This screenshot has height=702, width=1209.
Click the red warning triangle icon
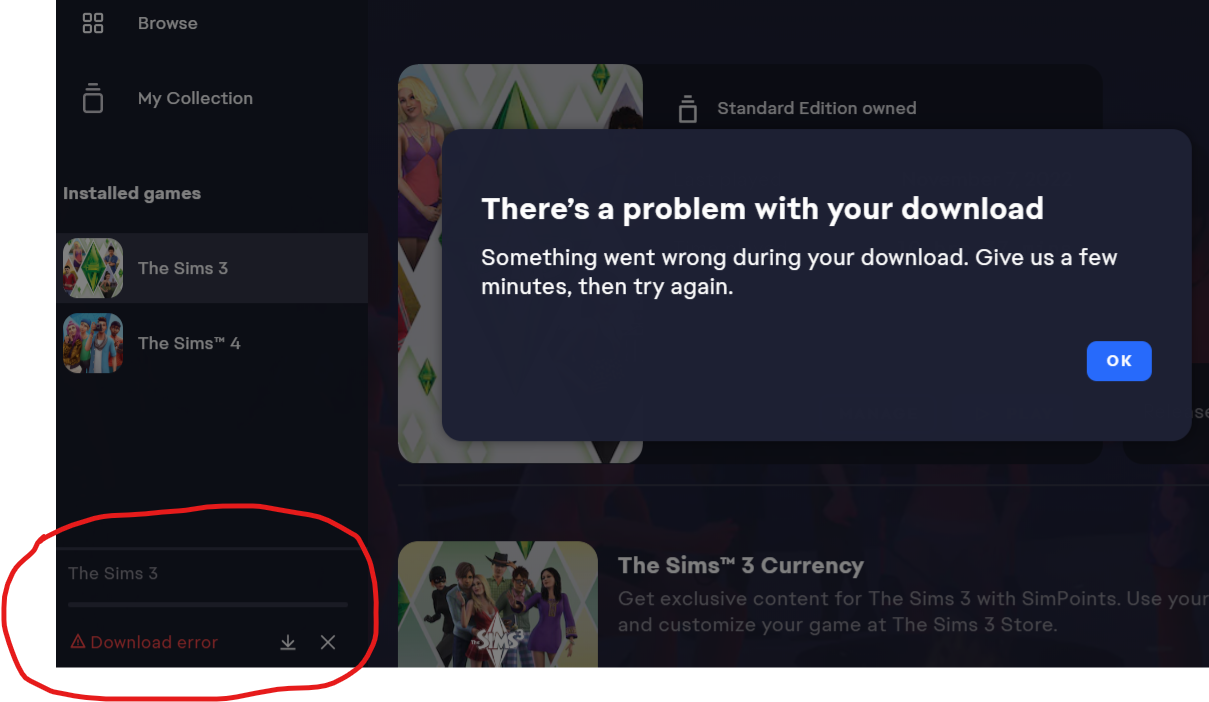tap(78, 642)
